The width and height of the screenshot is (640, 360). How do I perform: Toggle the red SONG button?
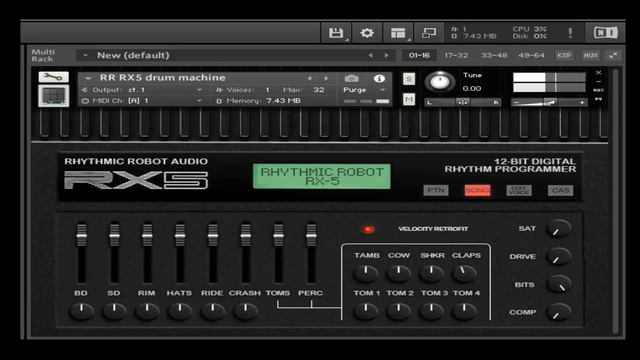click(x=477, y=190)
